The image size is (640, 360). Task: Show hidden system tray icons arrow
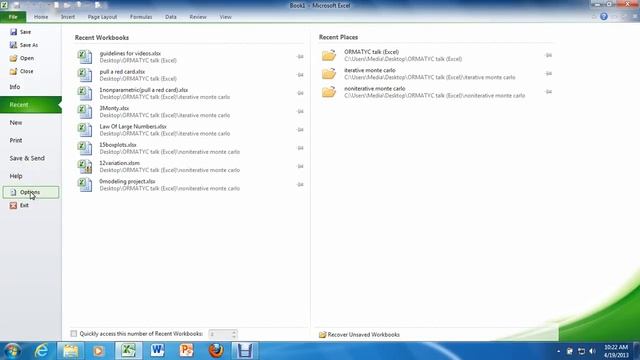558,351
